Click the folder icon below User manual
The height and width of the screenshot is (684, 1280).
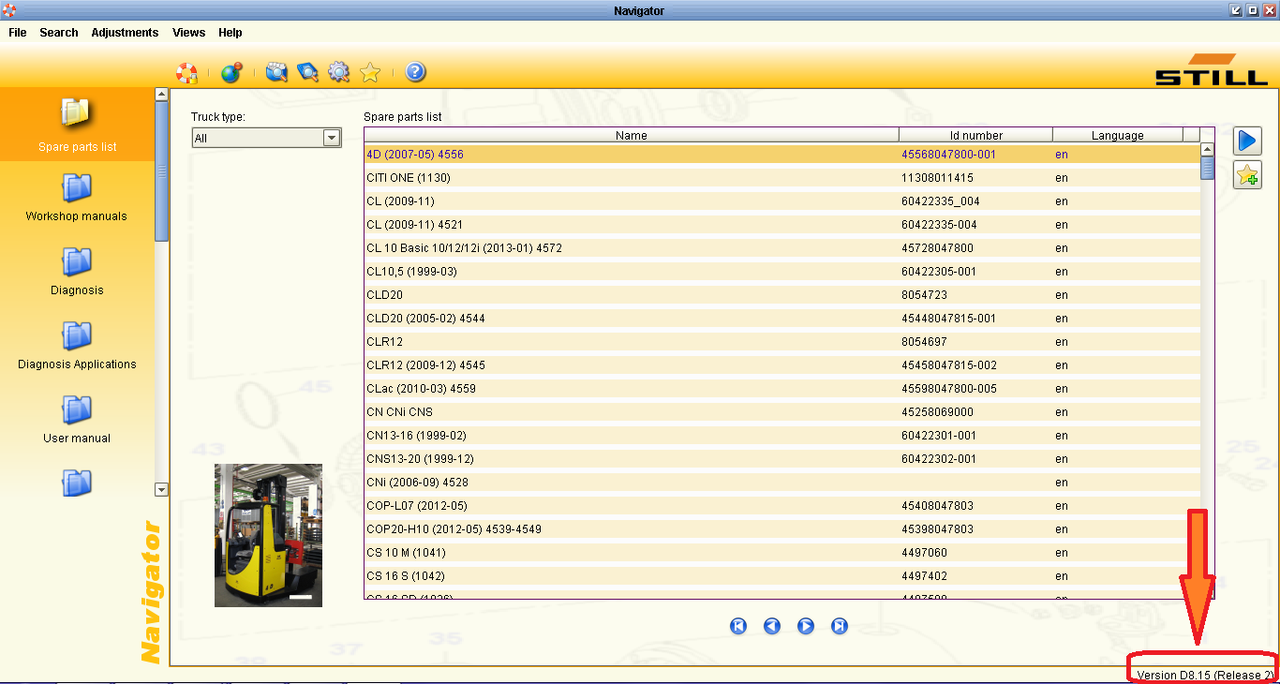[77, 483]
